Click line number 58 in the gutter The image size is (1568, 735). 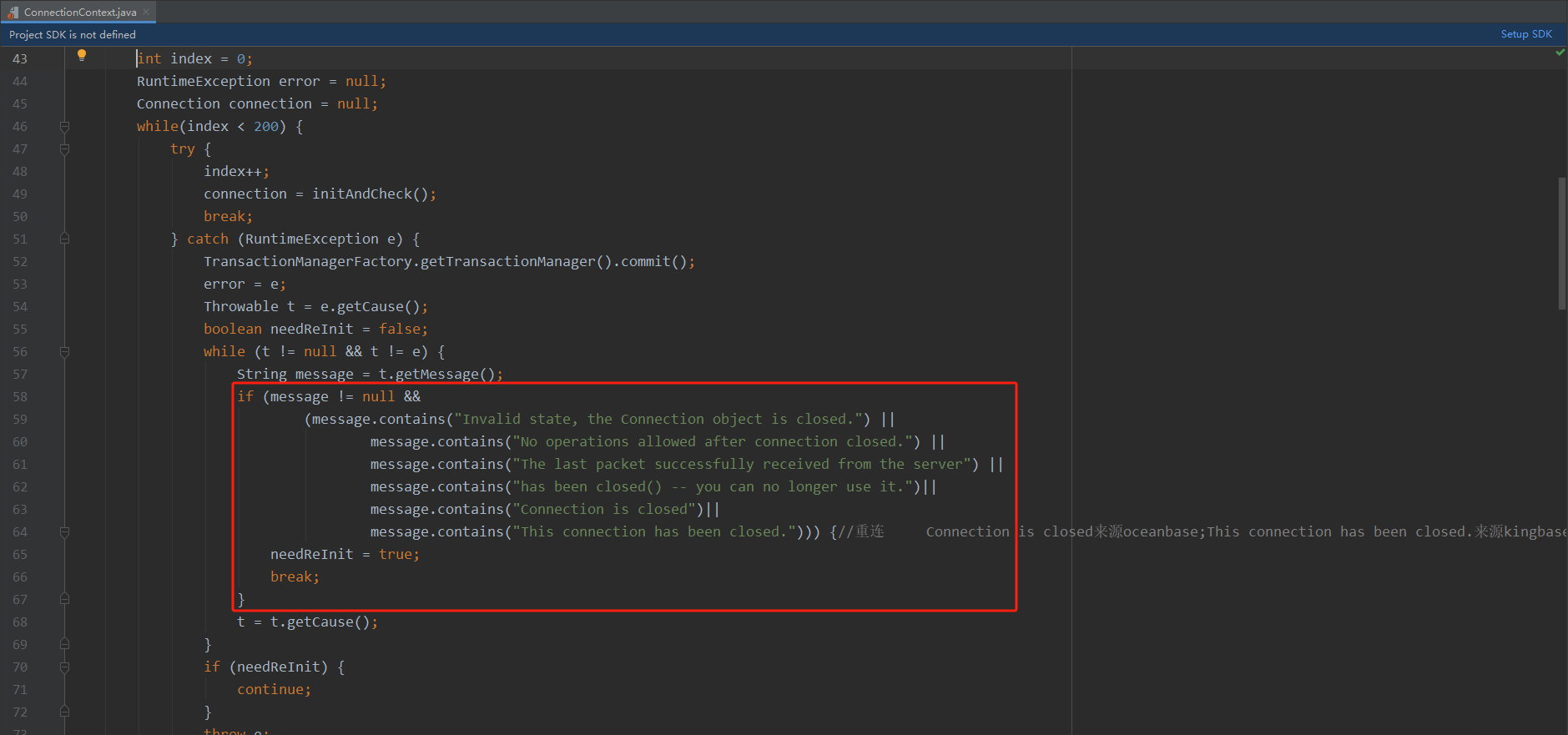click(x=20, y=397)
